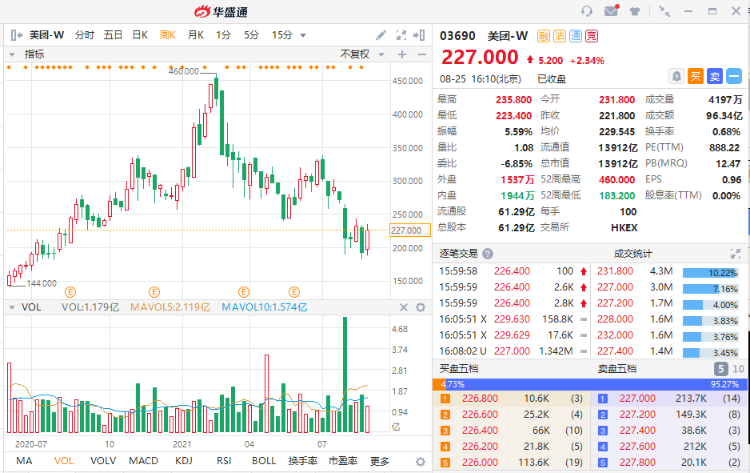This screenshot has height=473, width=750.
Task: Open help question mark beside 逐笔交易
Action: coord(487,254)
